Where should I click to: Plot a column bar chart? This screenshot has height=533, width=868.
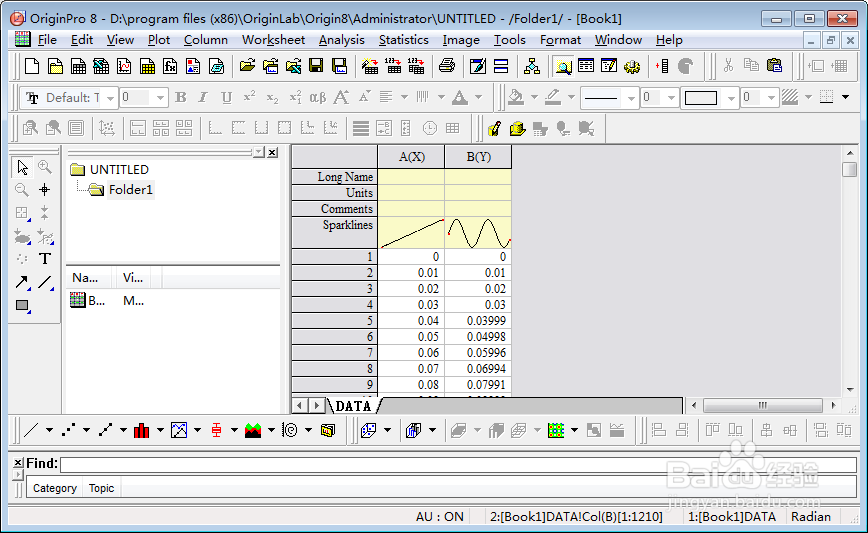pos(142,430)
